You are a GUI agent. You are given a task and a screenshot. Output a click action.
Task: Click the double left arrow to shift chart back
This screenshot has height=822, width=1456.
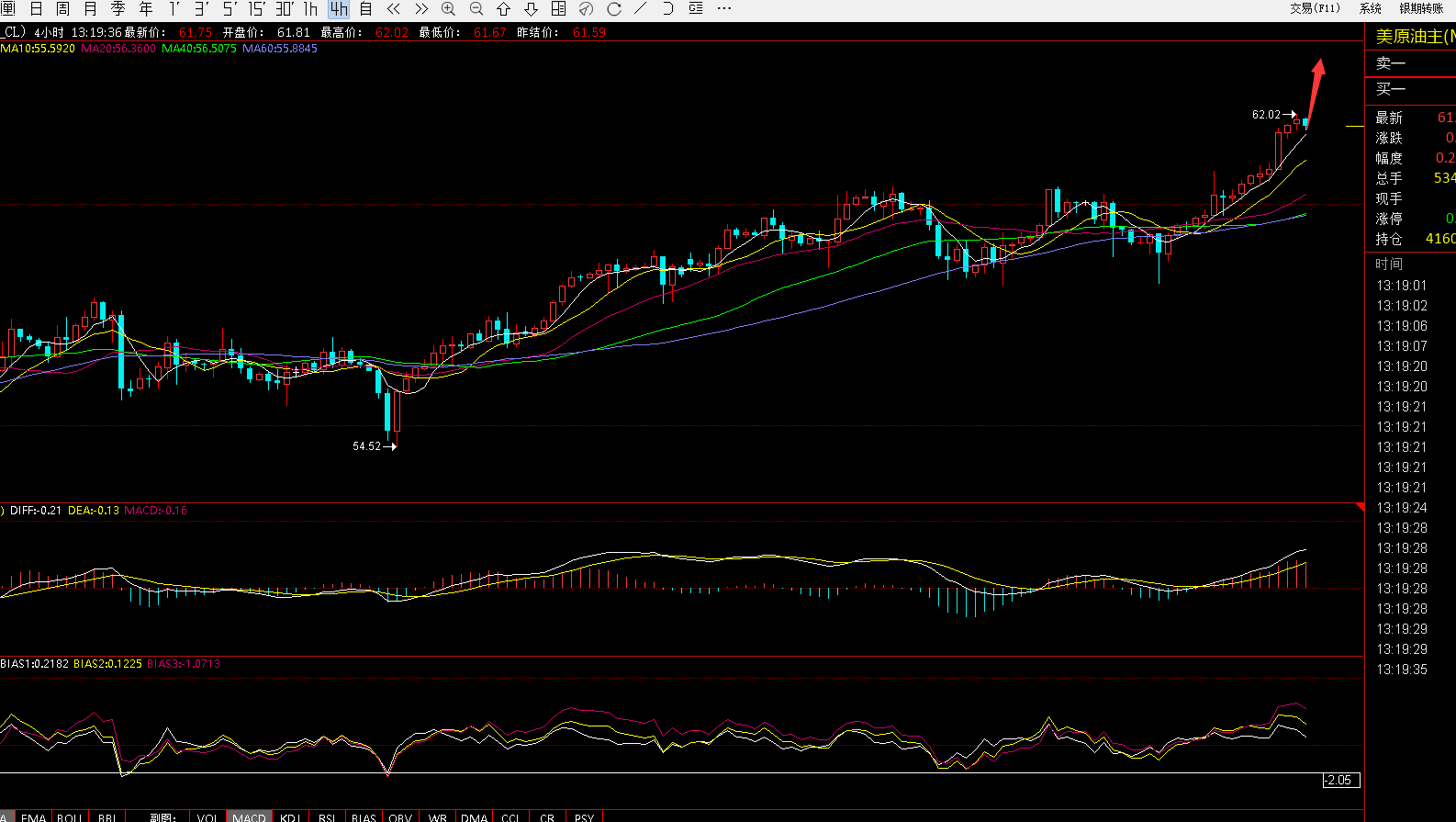coord(393,8)
